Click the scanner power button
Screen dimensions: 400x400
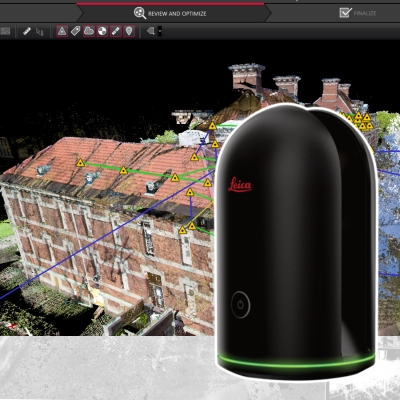[x=240, y=305]
